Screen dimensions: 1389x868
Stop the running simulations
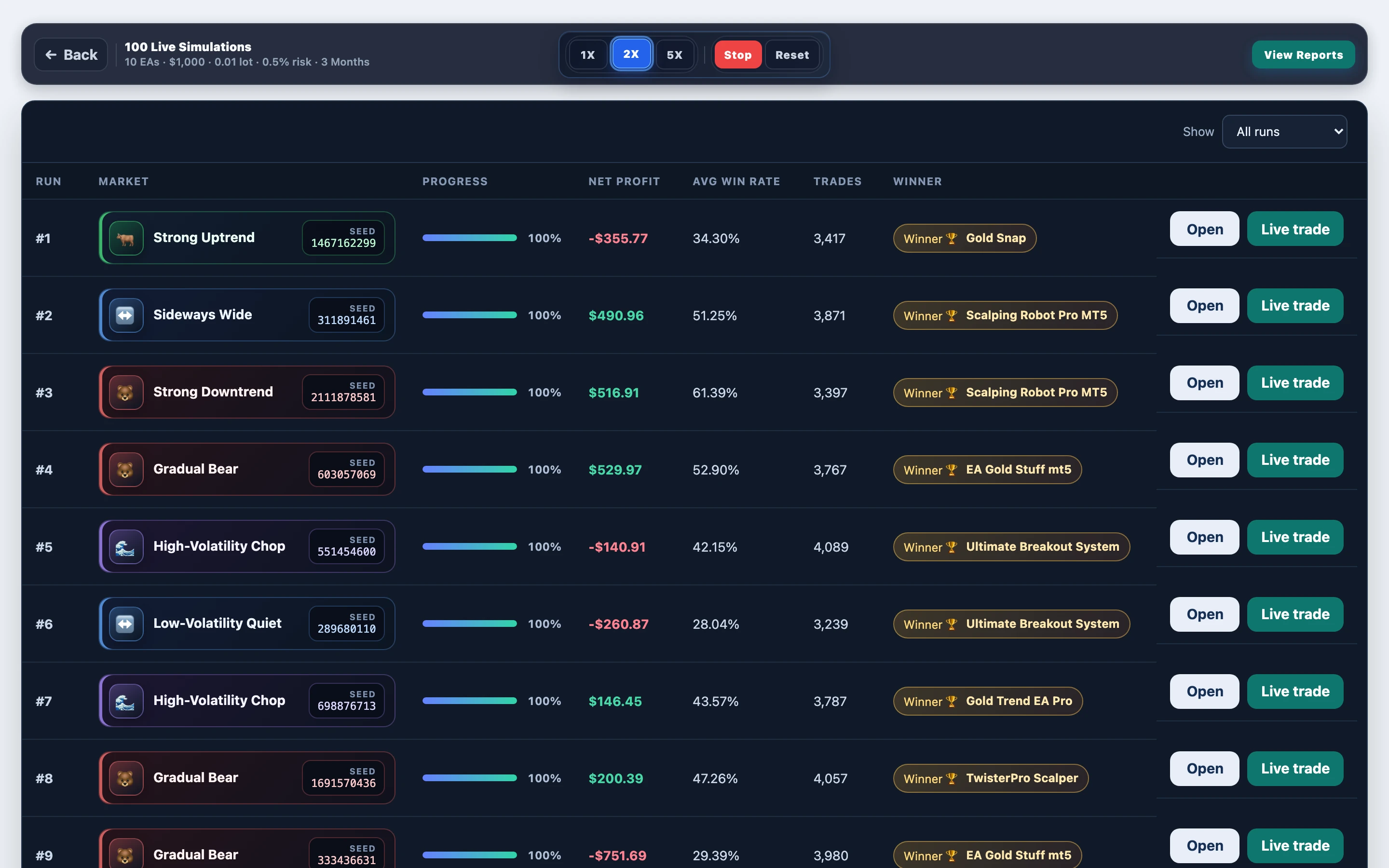pyautogui.click(x=737, y=54)
